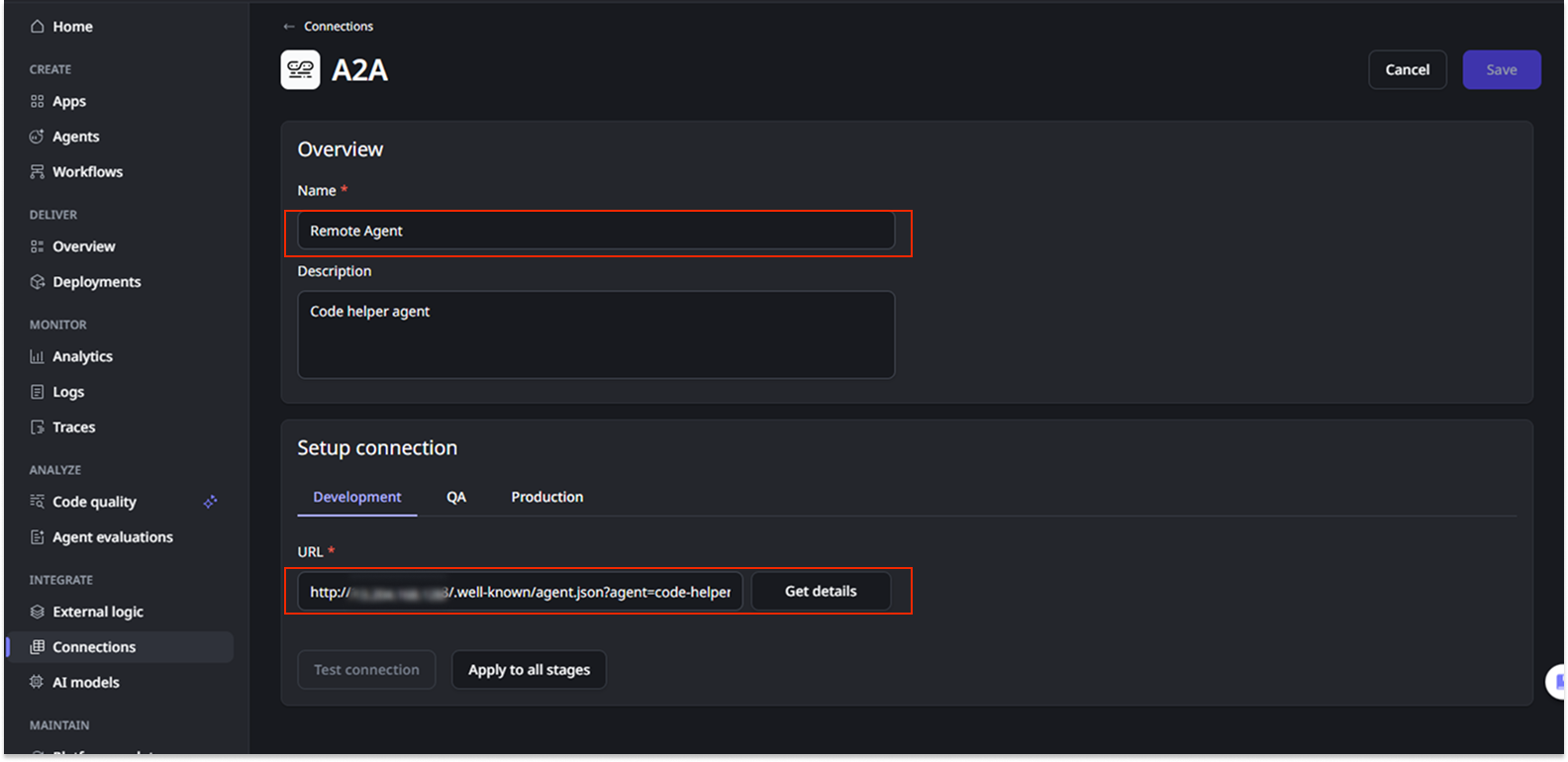This screenshot has height=762, width=1568.
Task: Click the Home icon in sidebar
Action: (x=38, y=27)
